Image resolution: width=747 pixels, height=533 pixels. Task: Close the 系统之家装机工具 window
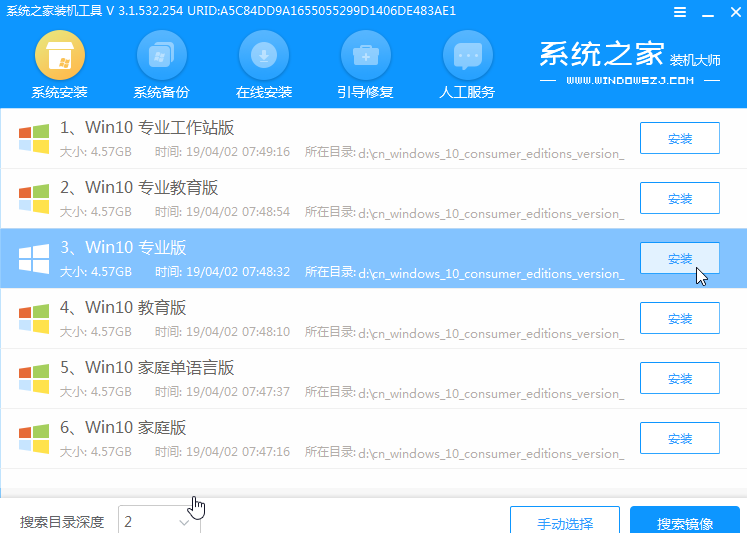pyautogui.click(x=736, y=12)
